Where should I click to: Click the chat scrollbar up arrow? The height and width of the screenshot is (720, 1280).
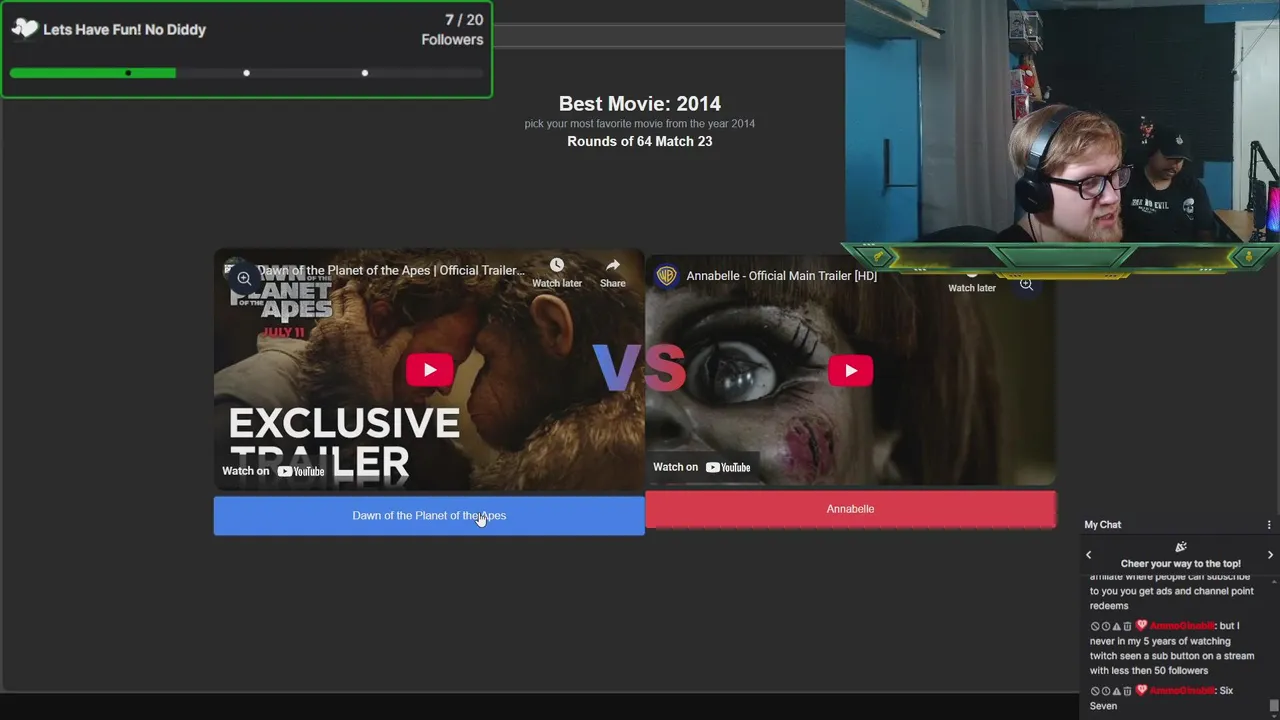[1273, 581]
